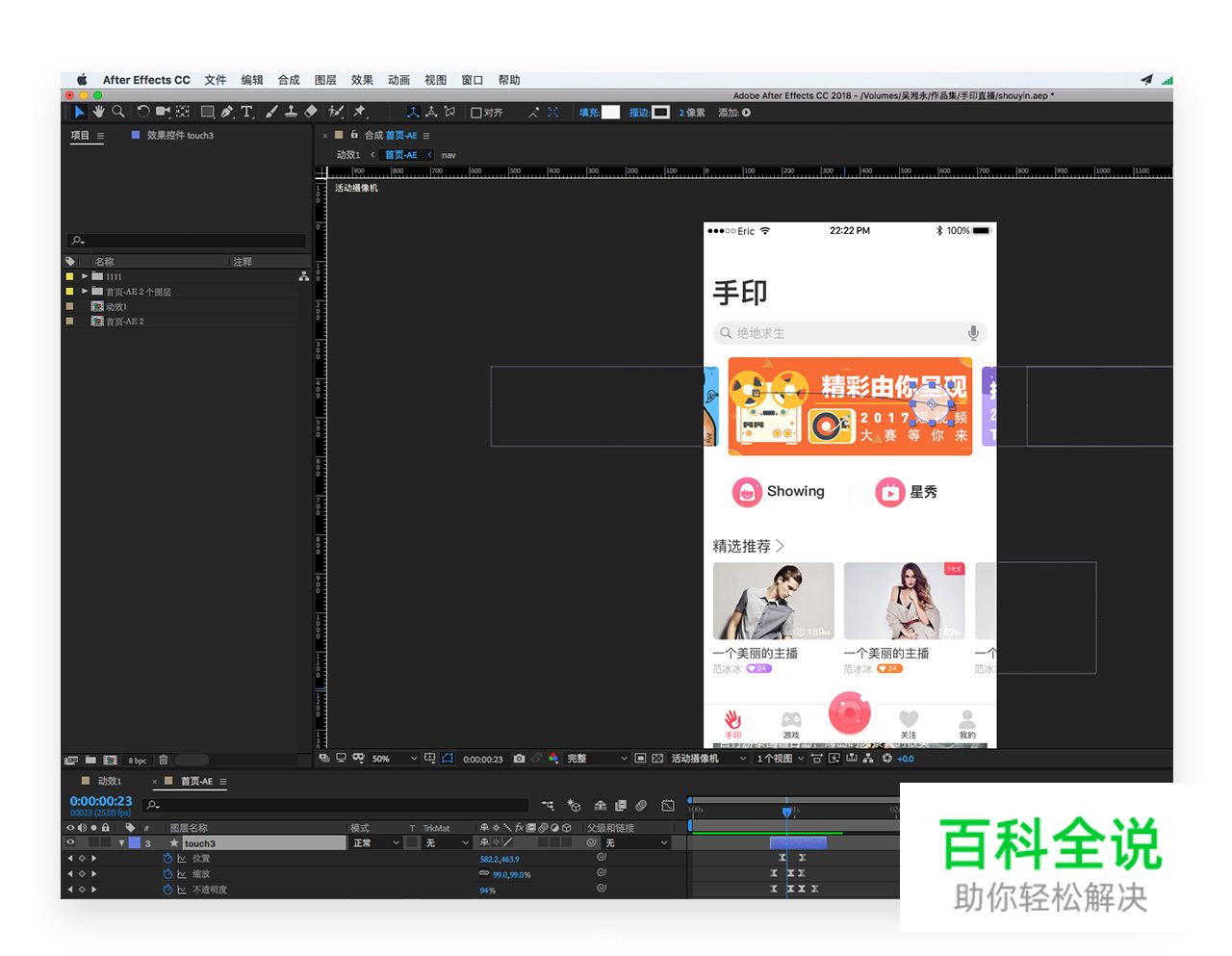
Task: Toggle the 缩放 stopwatch
Action: click(167, 874)
